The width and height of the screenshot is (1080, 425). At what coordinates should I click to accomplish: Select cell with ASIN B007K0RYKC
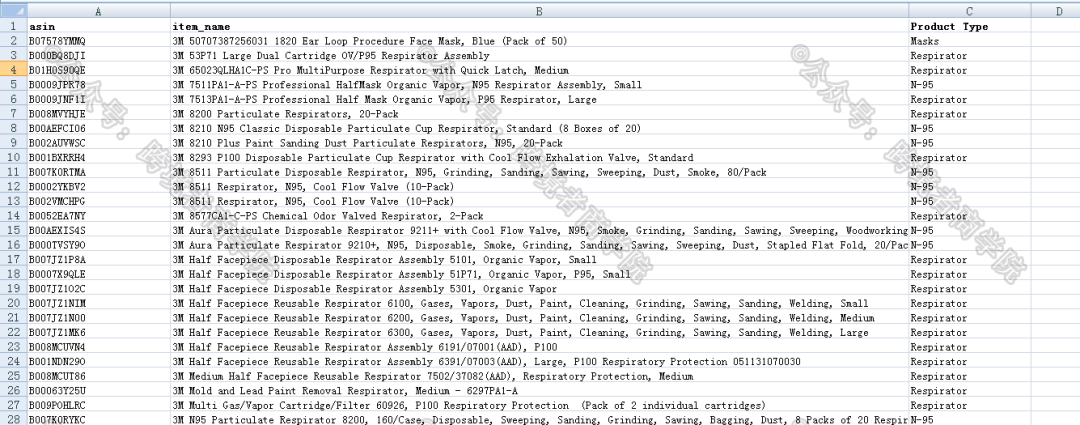(99, 419)
